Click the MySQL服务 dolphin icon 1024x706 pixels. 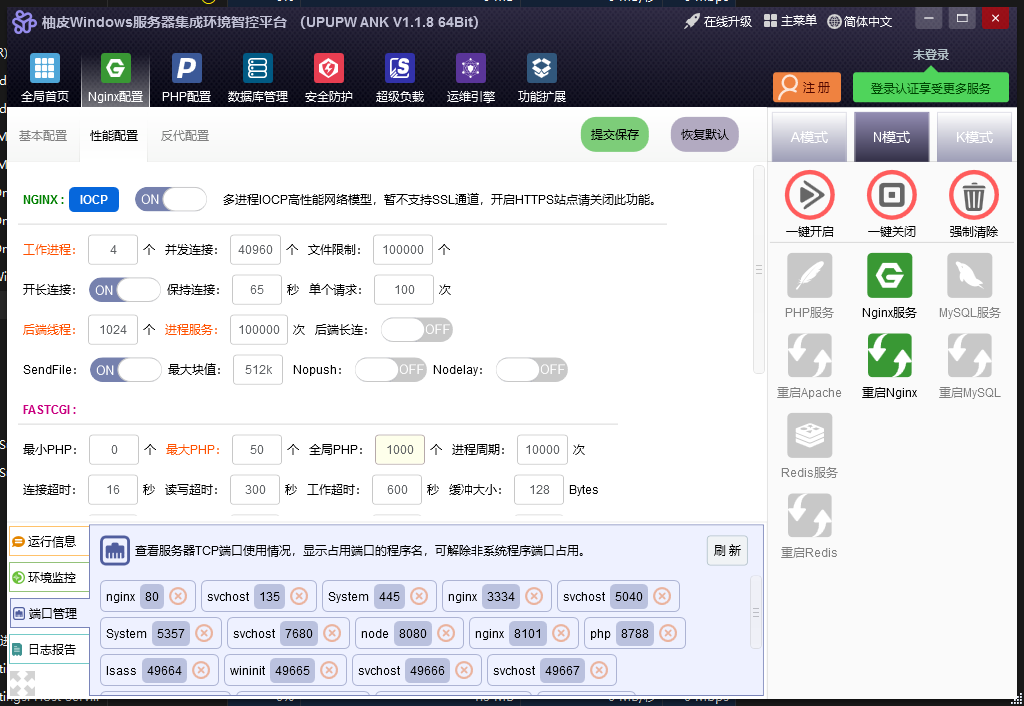tap(970, 276)
